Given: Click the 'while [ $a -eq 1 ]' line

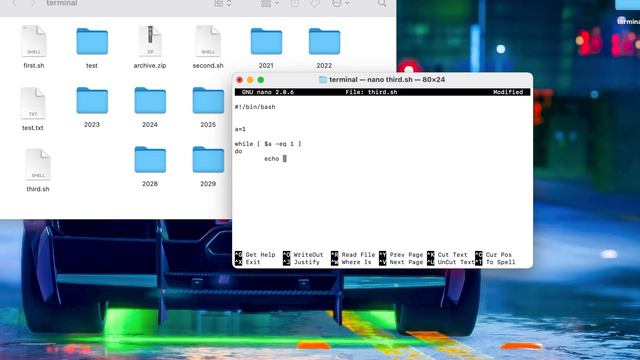Looking at the screenshot, I should click(x=268, y=144).
